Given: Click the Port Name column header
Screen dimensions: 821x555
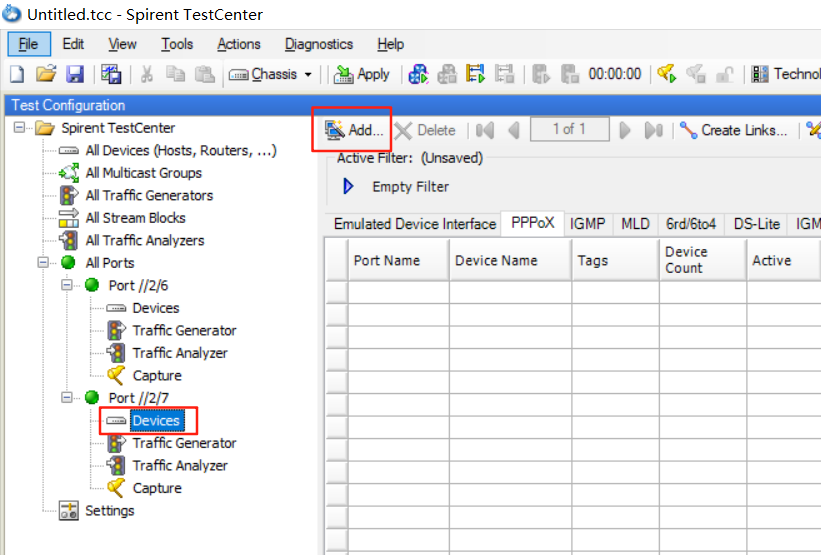Looking at the screenshot, I should tap(398, 260).
